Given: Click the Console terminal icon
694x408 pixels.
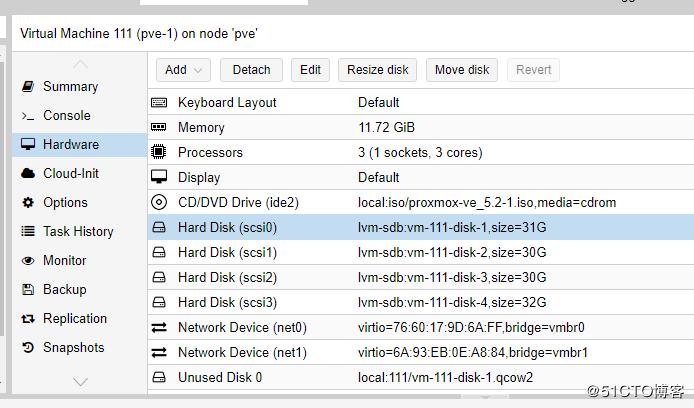Looking at the screenshot, I should pos(28,116).
